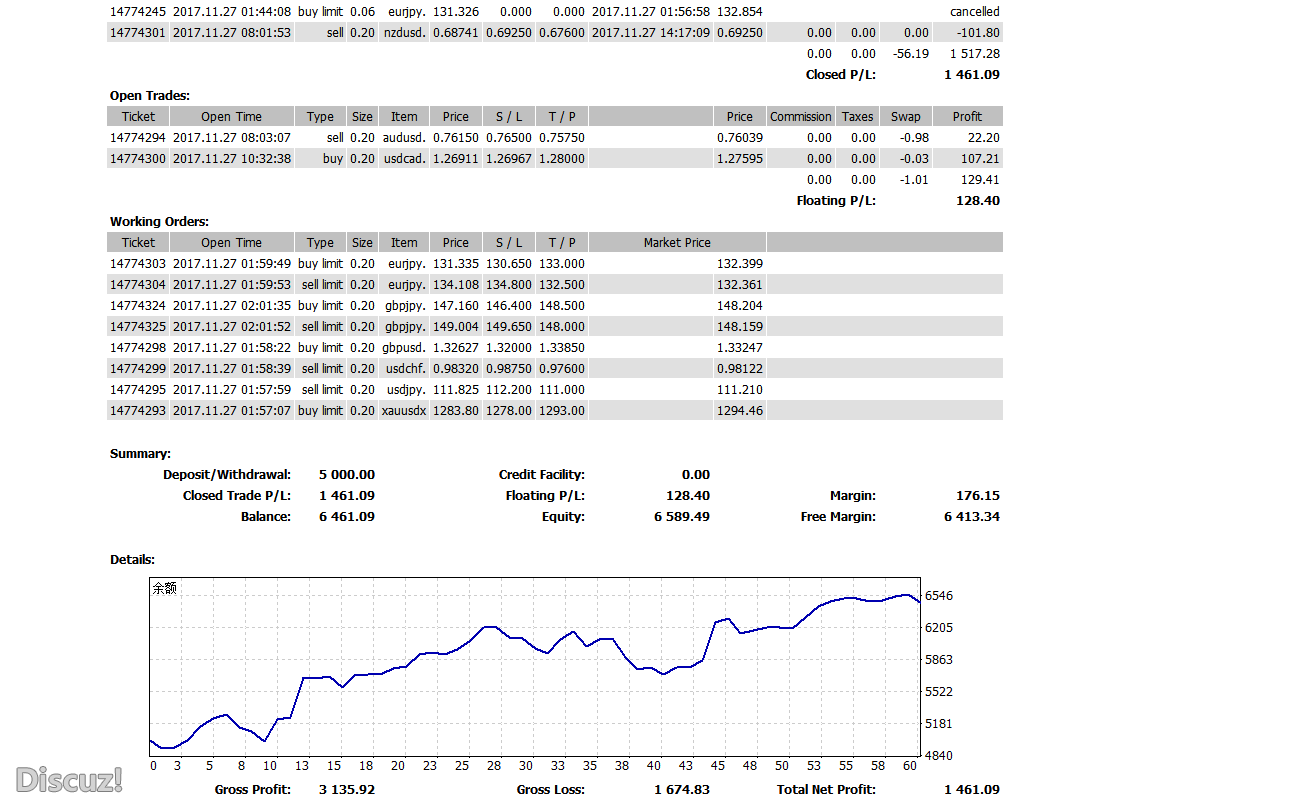Click the Credit Facility value 0.00

tap(696, 475)
